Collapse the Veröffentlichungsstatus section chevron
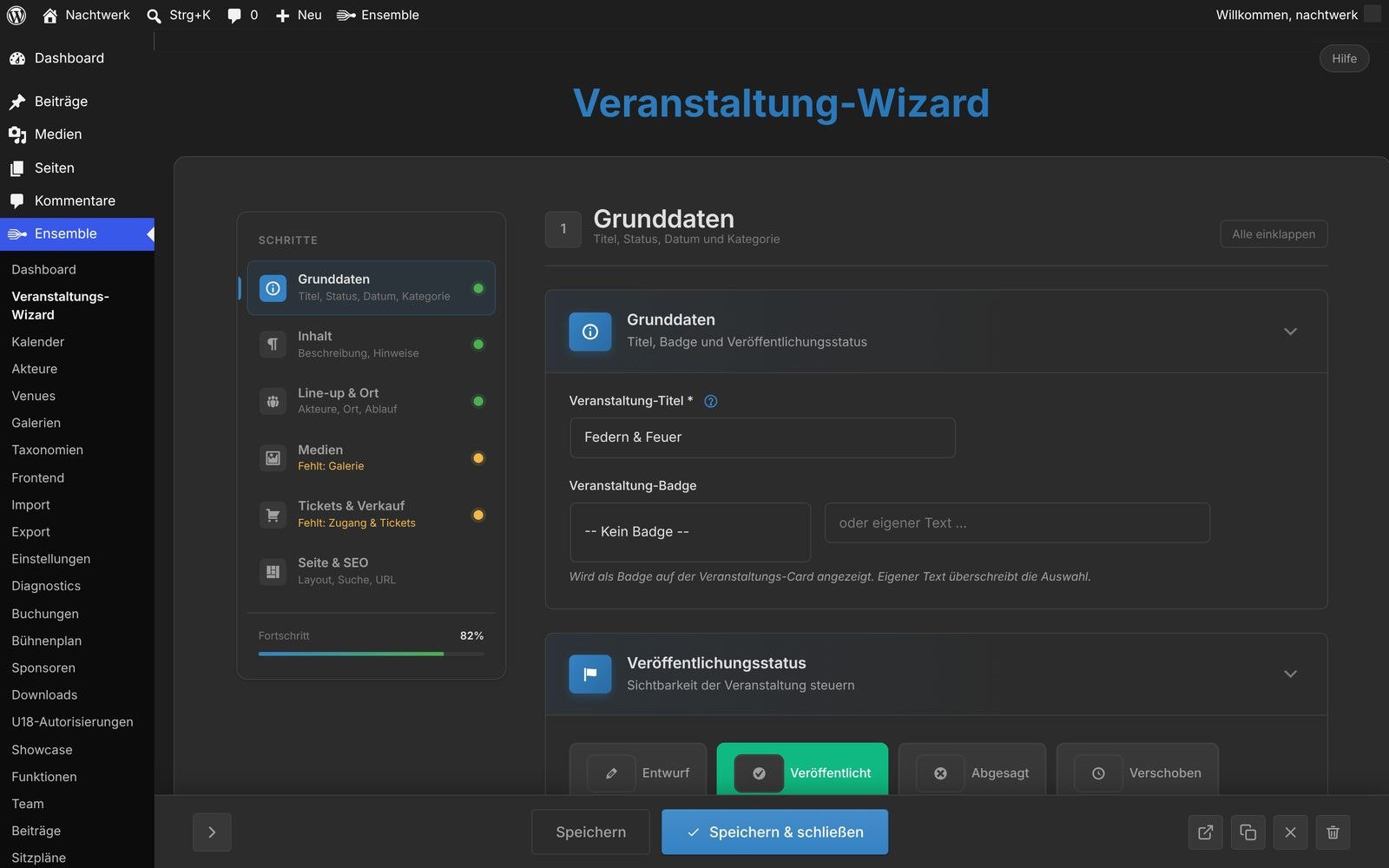The width and height of the screenshot is (1389, 868). [x=1290, y=674]
